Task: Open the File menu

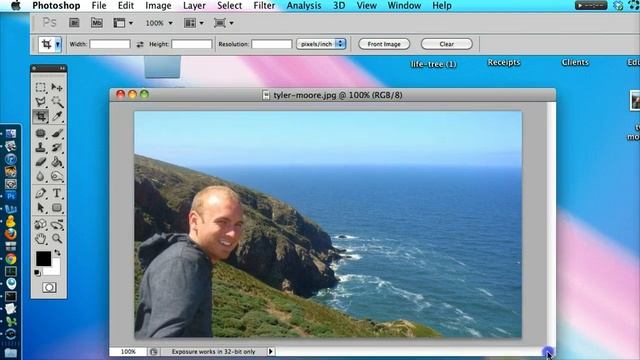Action: pyautogui.click(x=99, y=6)
